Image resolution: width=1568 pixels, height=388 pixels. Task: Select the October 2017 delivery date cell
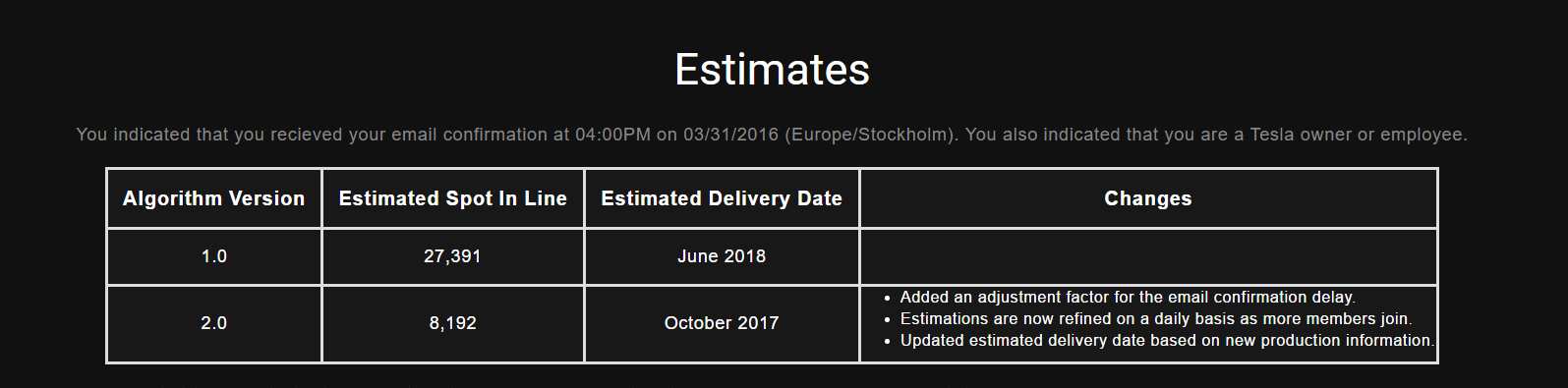tap(722, 323)
